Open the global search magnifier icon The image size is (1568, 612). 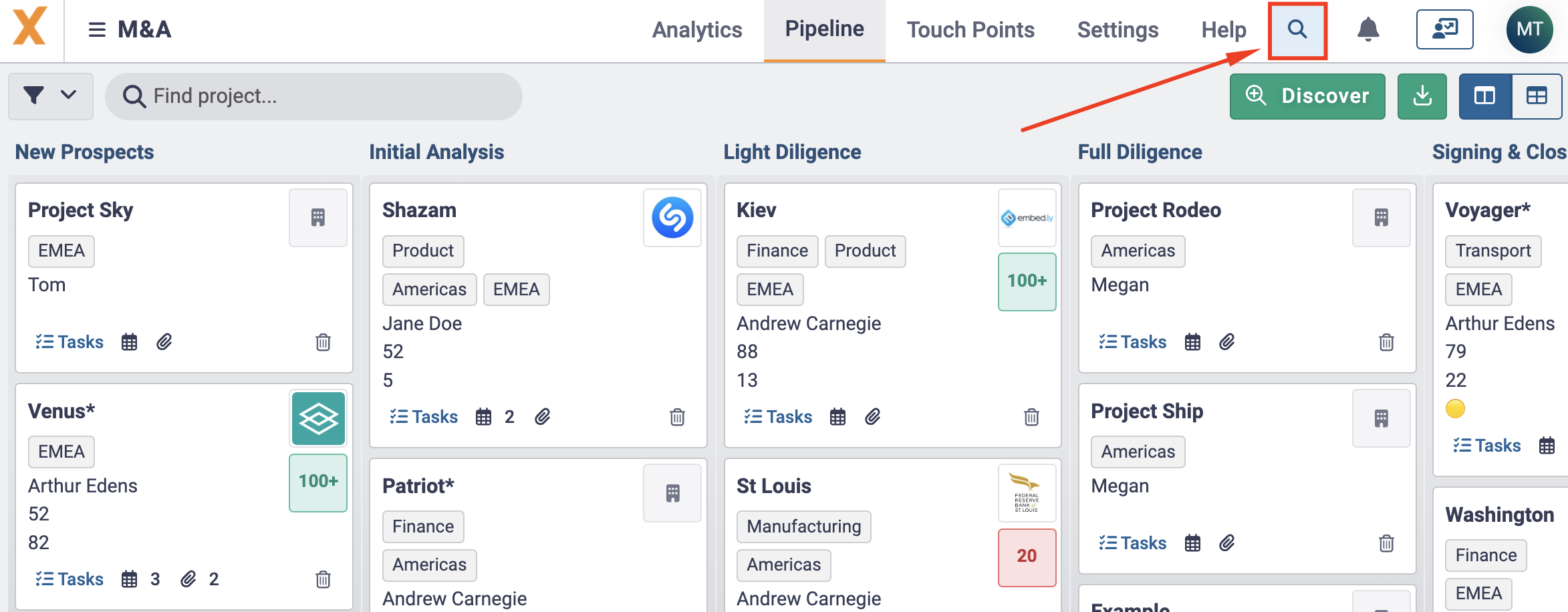[x=1297, y=30]
